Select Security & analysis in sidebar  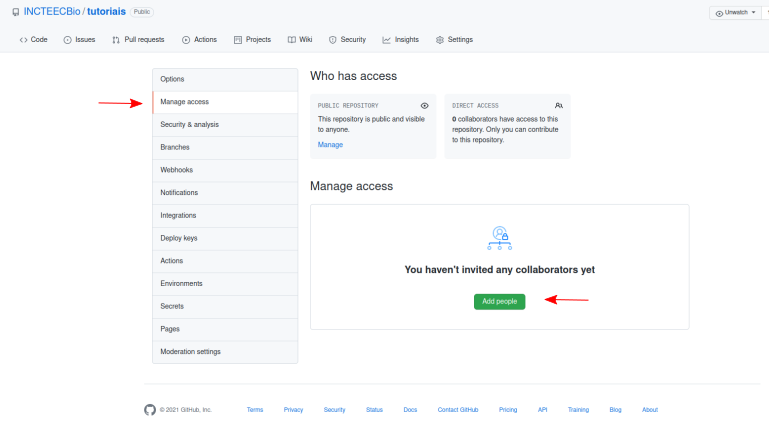189,124
